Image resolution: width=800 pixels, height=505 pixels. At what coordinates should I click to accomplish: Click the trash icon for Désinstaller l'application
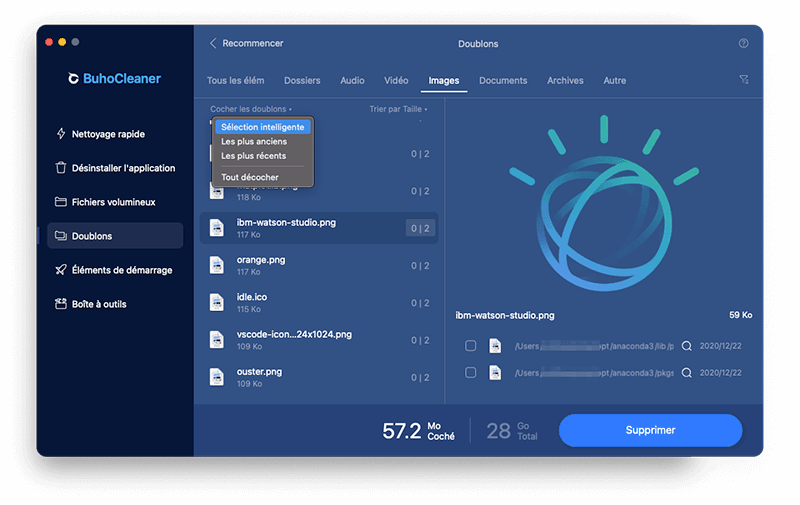[x=61, y=168]
